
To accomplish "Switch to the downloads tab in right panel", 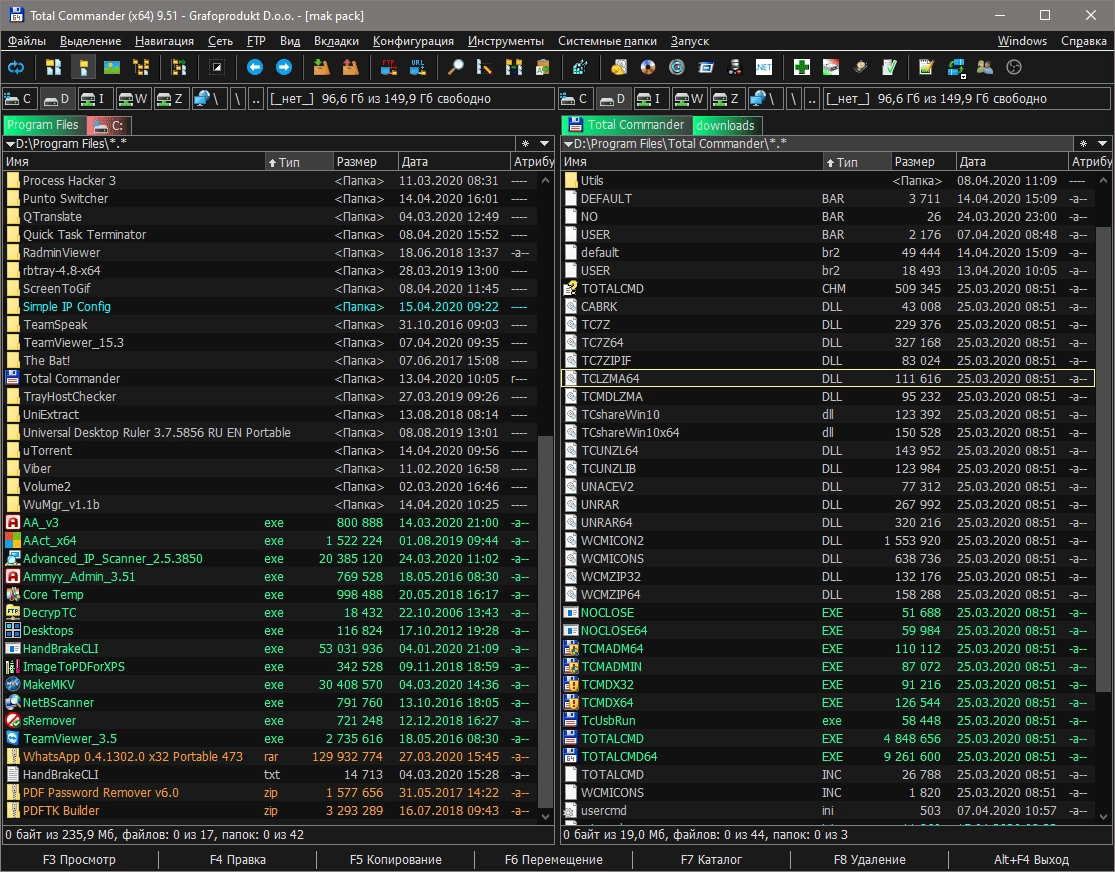I will click(x=725, y=126).
